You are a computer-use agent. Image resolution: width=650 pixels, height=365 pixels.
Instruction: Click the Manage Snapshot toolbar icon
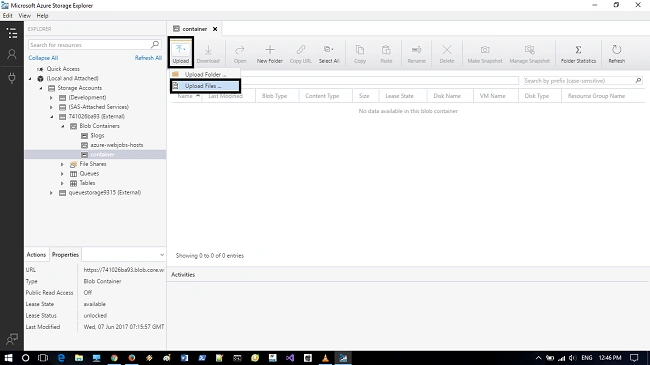point(529,54)
